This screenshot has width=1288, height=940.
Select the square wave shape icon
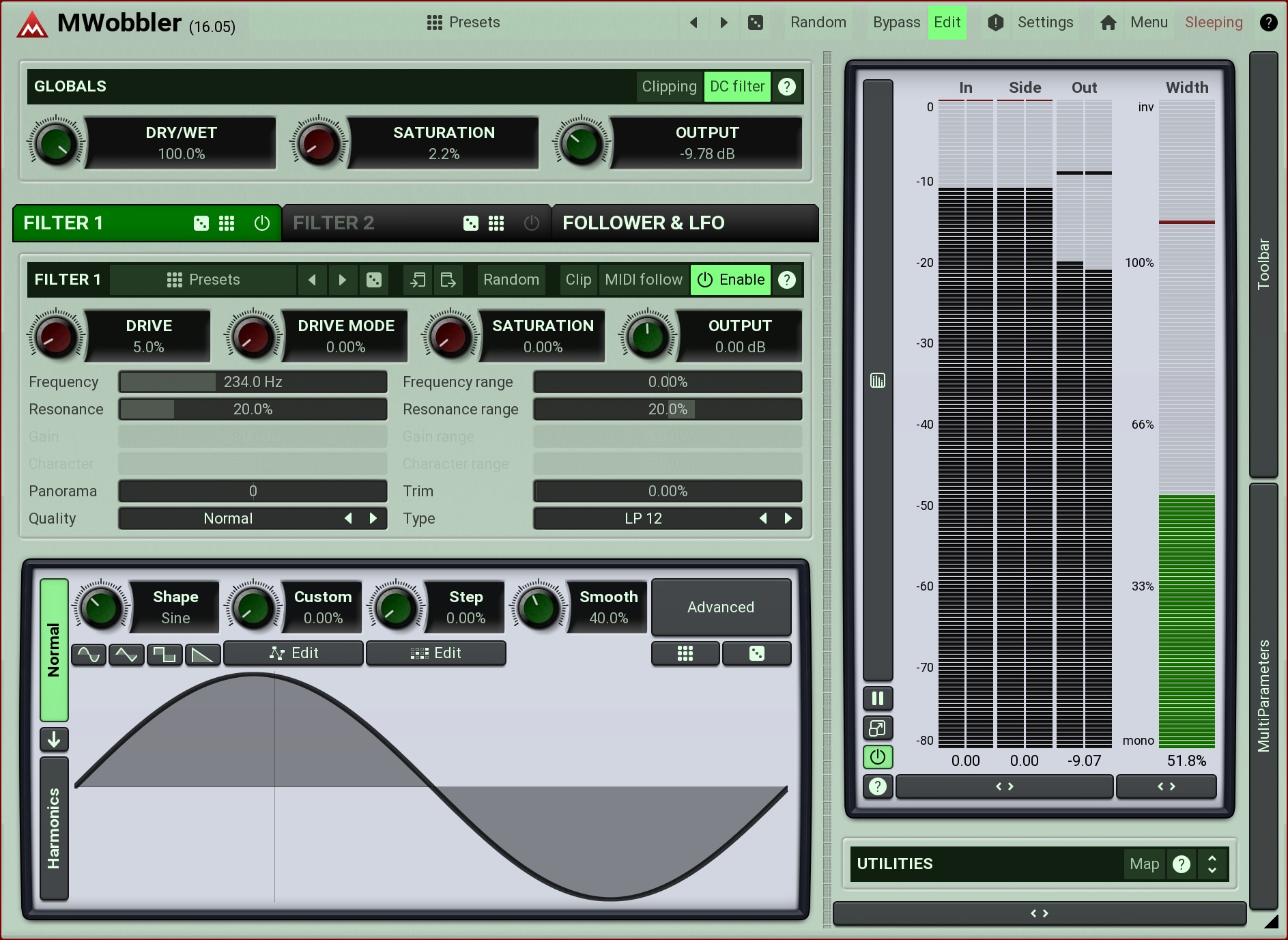(x=164, y=655)
